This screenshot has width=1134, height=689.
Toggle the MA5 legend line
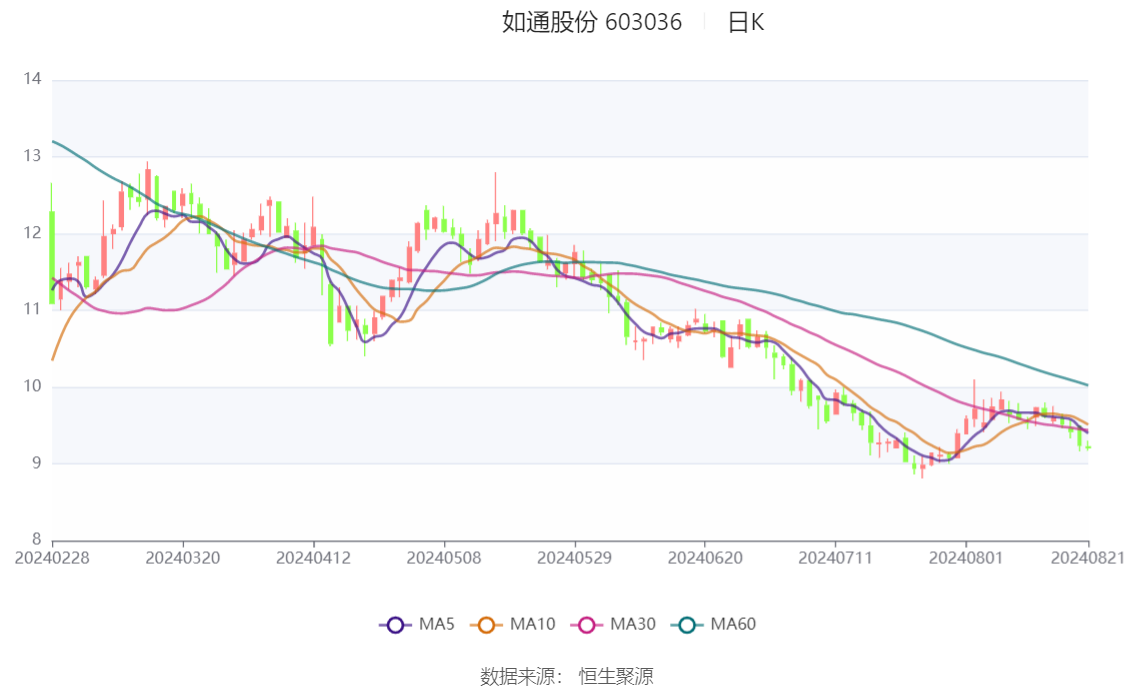(x=417, y=624)
